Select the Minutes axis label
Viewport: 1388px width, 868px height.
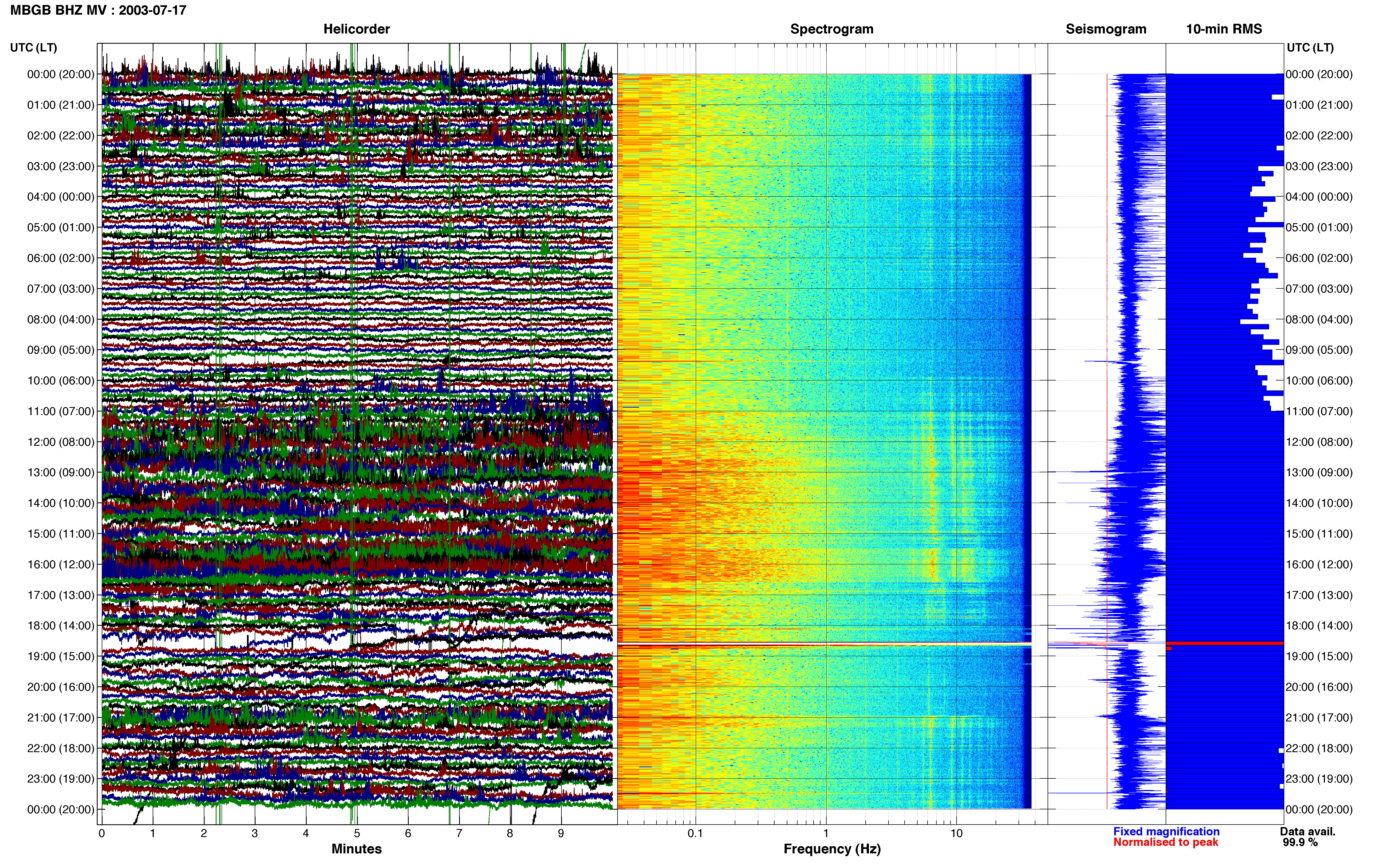coord(356,848)
